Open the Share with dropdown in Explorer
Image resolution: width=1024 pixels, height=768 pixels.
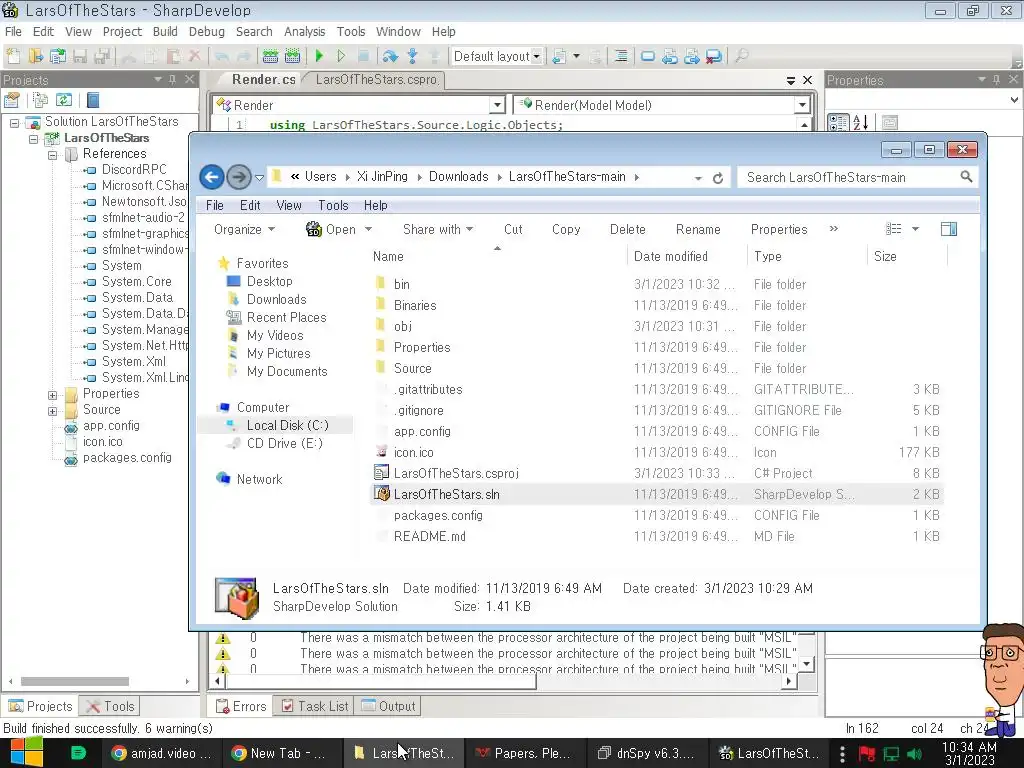point(438,229)
